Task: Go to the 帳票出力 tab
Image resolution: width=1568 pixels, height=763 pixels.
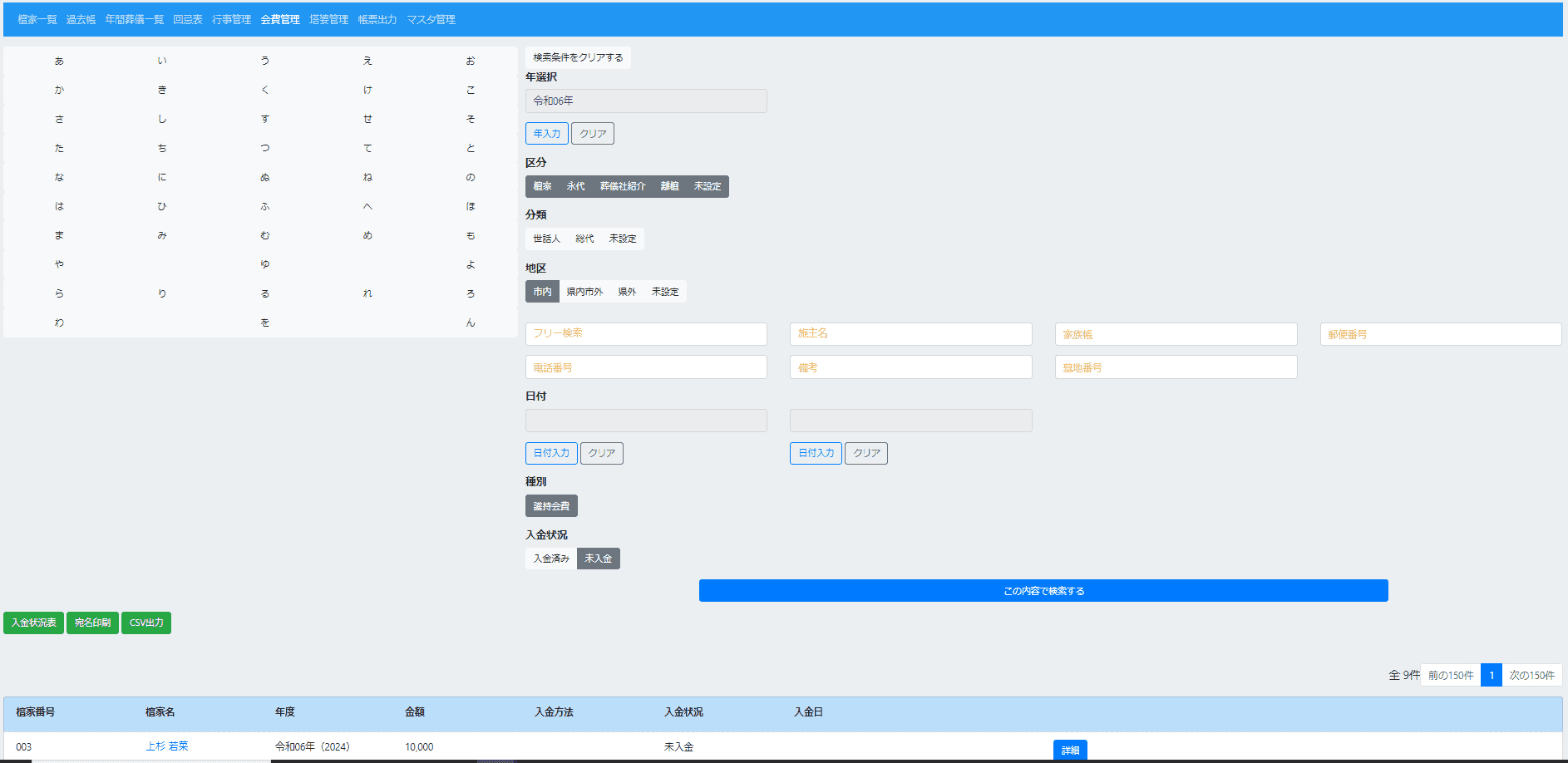Action: pos(377,19)
